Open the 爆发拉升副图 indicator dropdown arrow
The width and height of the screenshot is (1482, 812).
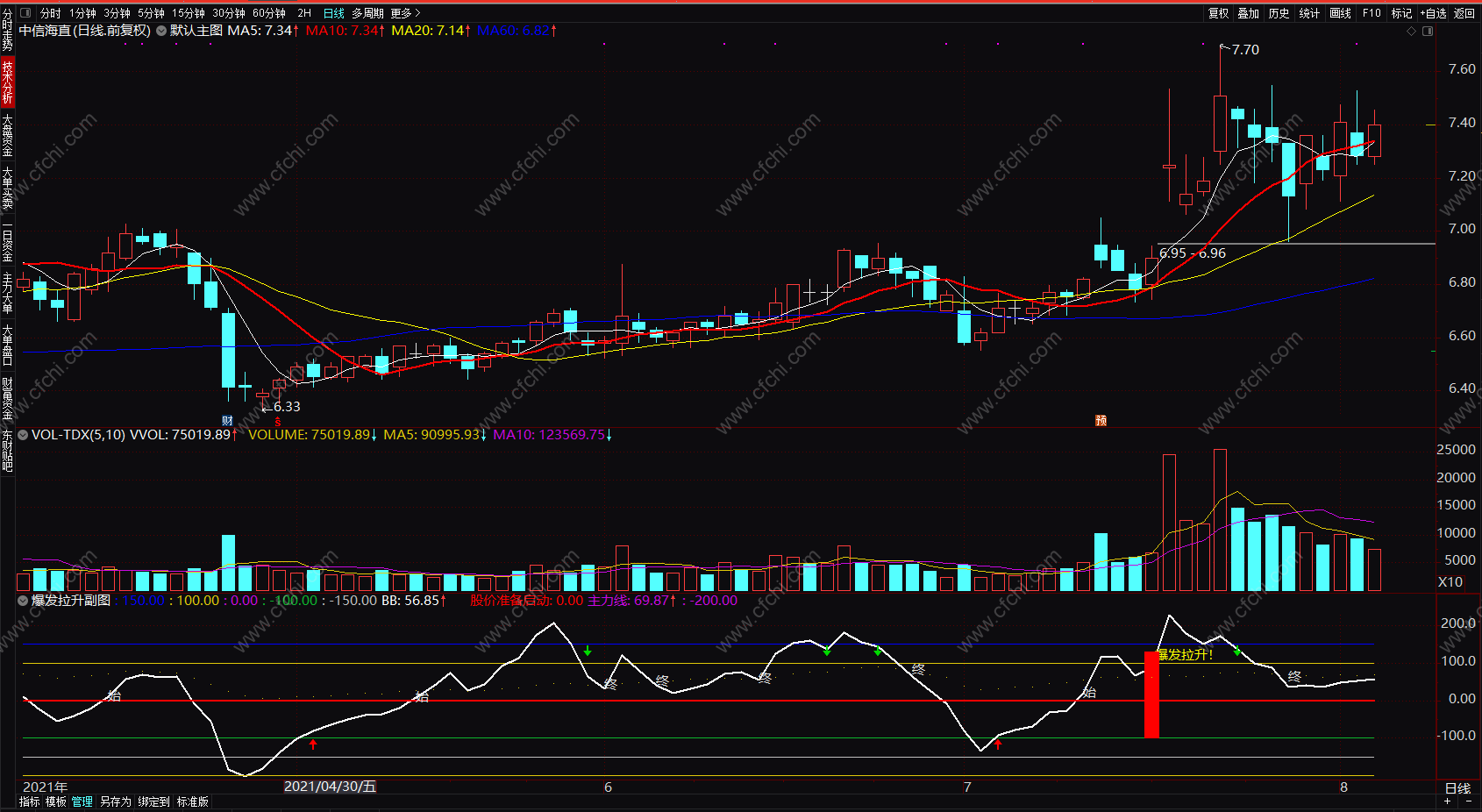(23, 601)
